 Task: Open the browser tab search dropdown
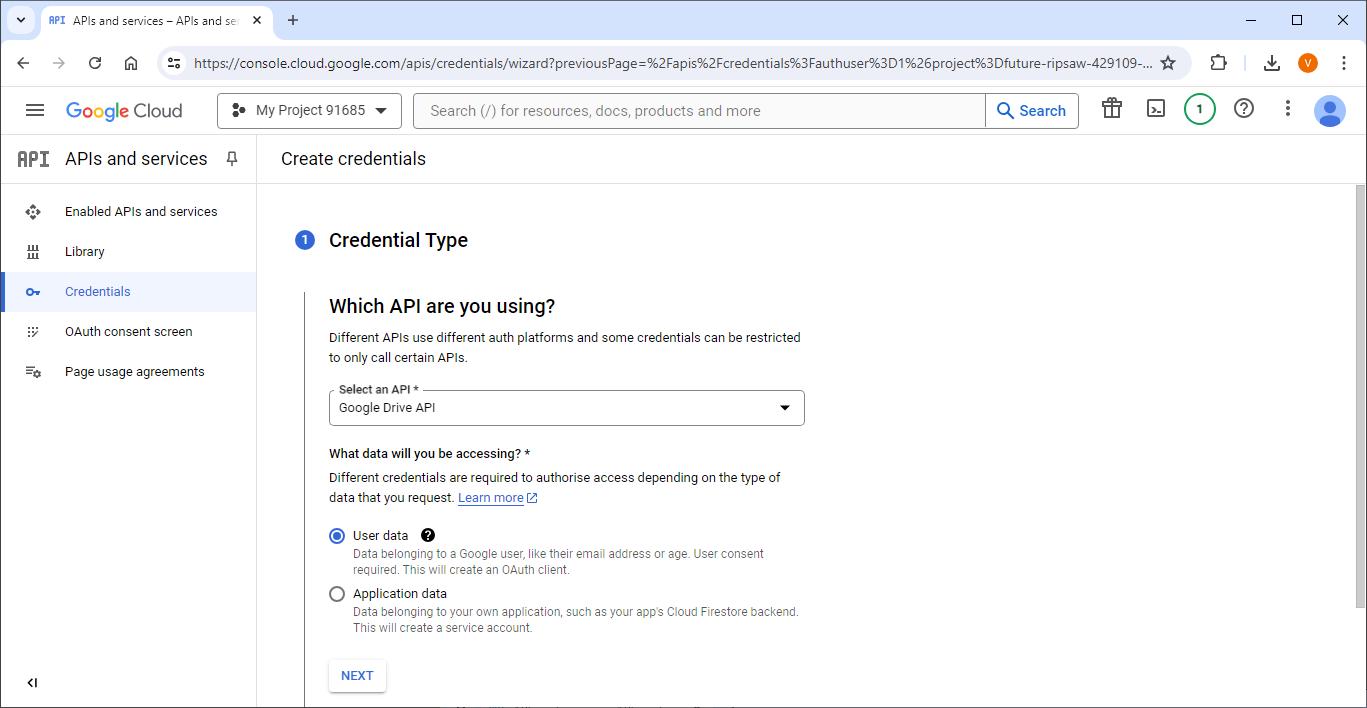click(x=20, y=20)
